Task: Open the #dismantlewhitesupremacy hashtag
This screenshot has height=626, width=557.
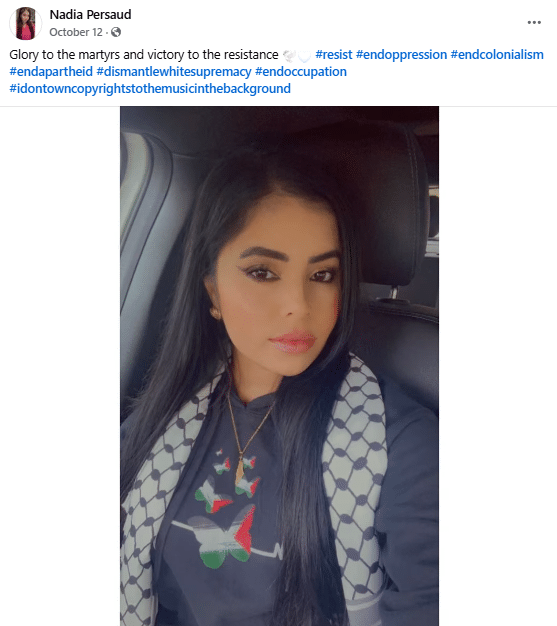Action: pyautogui.click(x=174, y=72)
